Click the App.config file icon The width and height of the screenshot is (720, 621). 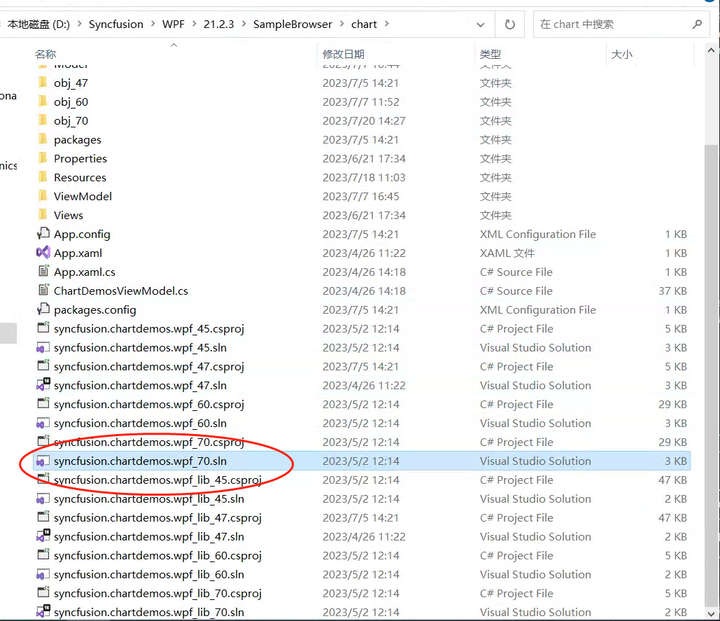43,233
